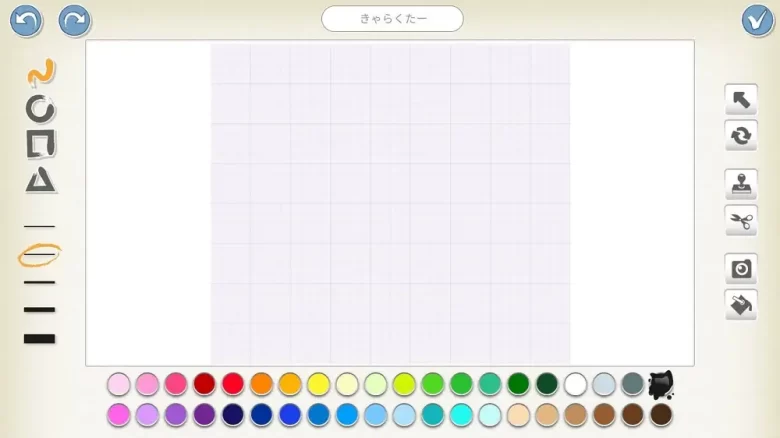Screen dimensions: 780x438
Task: Pick the black ink splat color
Action: click(x=660, y=384)
